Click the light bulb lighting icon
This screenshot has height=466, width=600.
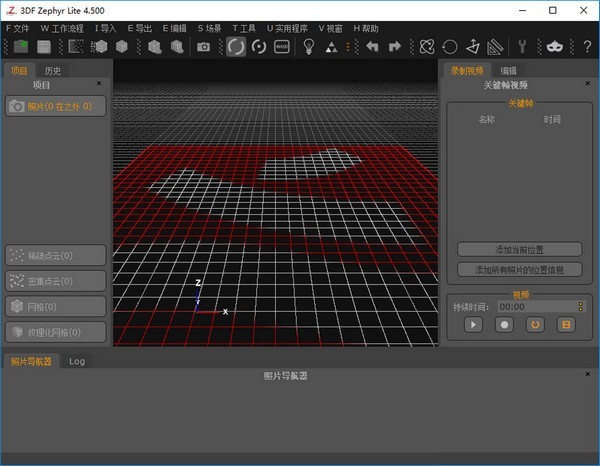click(309, 46)
